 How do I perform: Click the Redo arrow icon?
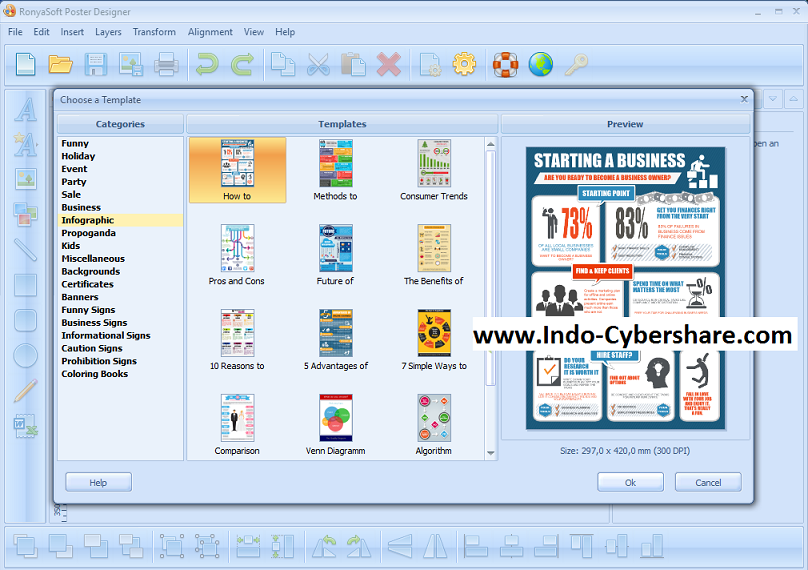pos(242,64)
